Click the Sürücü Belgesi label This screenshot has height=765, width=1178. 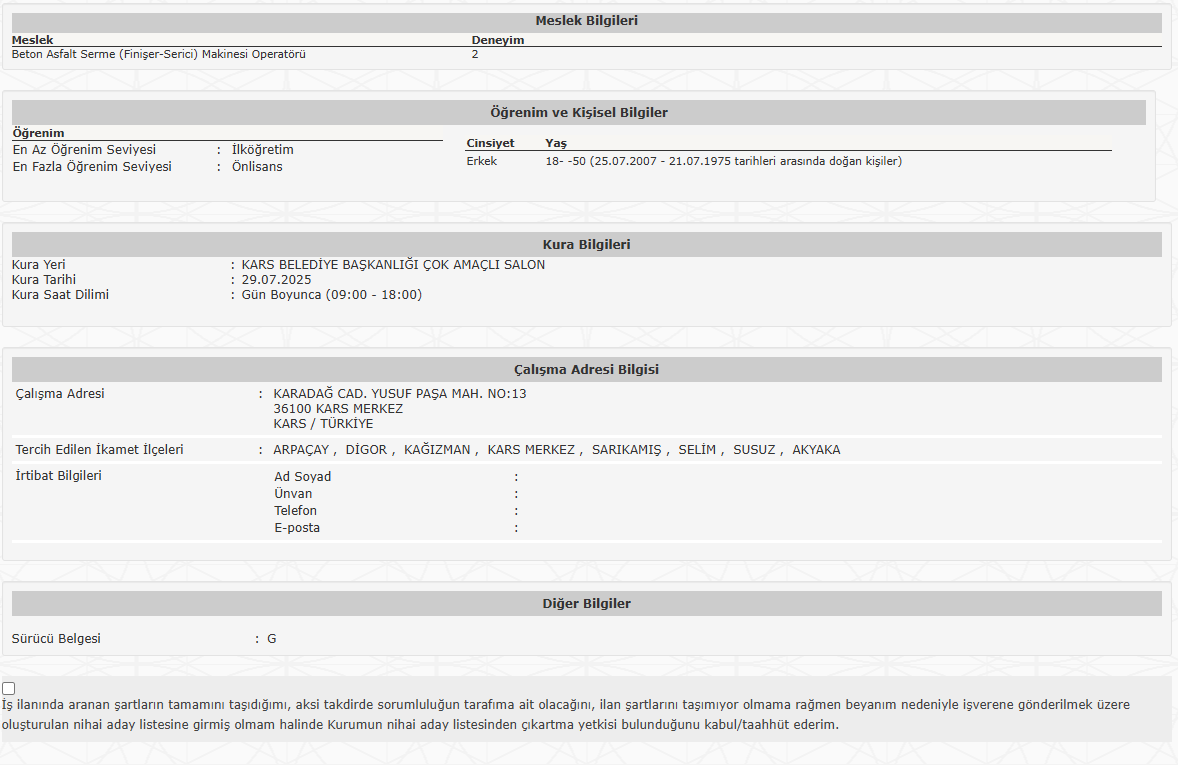pyautogui.click(x=56, y=639)
